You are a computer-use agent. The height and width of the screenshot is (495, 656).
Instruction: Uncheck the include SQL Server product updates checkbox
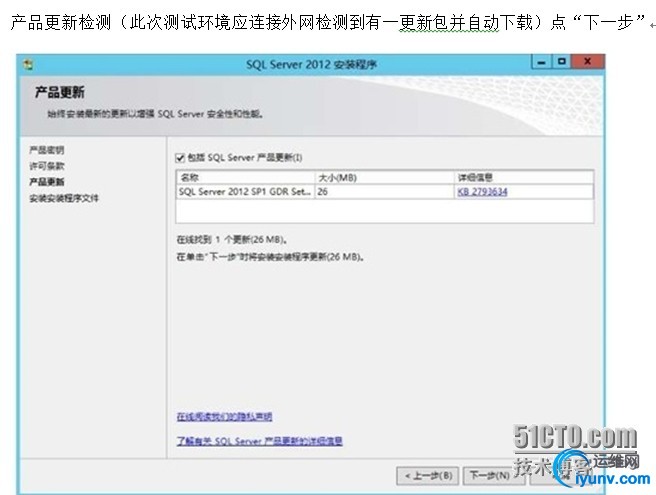(180, 158)
